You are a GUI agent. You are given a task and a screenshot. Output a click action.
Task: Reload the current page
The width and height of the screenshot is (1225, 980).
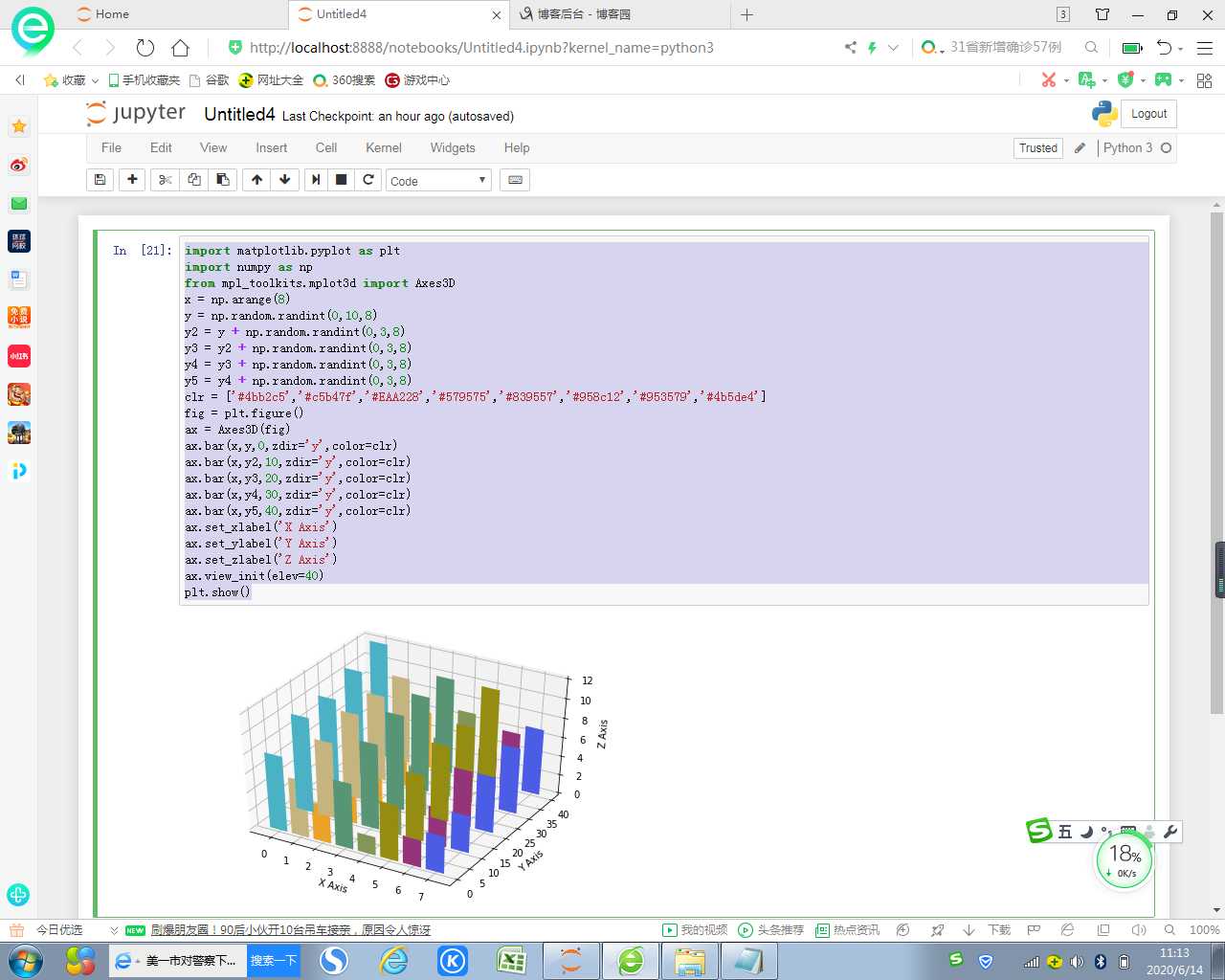pyautogui.click(x=145, y=48)
